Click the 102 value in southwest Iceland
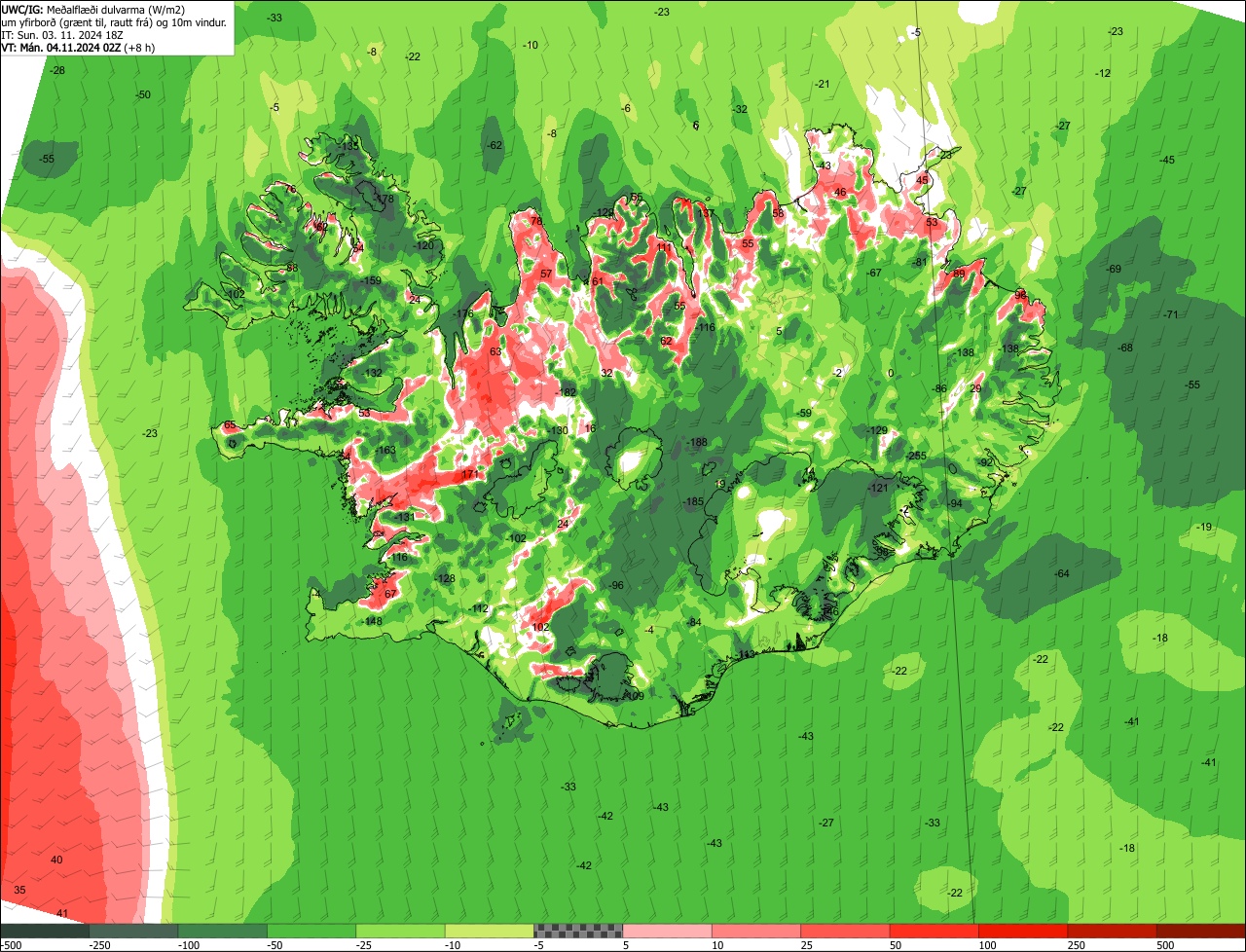This screenshot has height=952, width=1246. click(541, 627)
